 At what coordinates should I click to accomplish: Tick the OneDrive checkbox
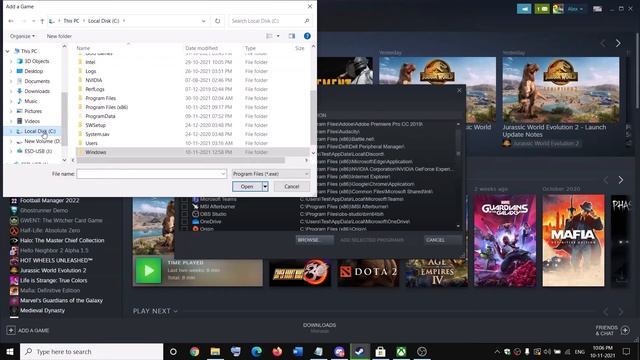pos(184,222)
